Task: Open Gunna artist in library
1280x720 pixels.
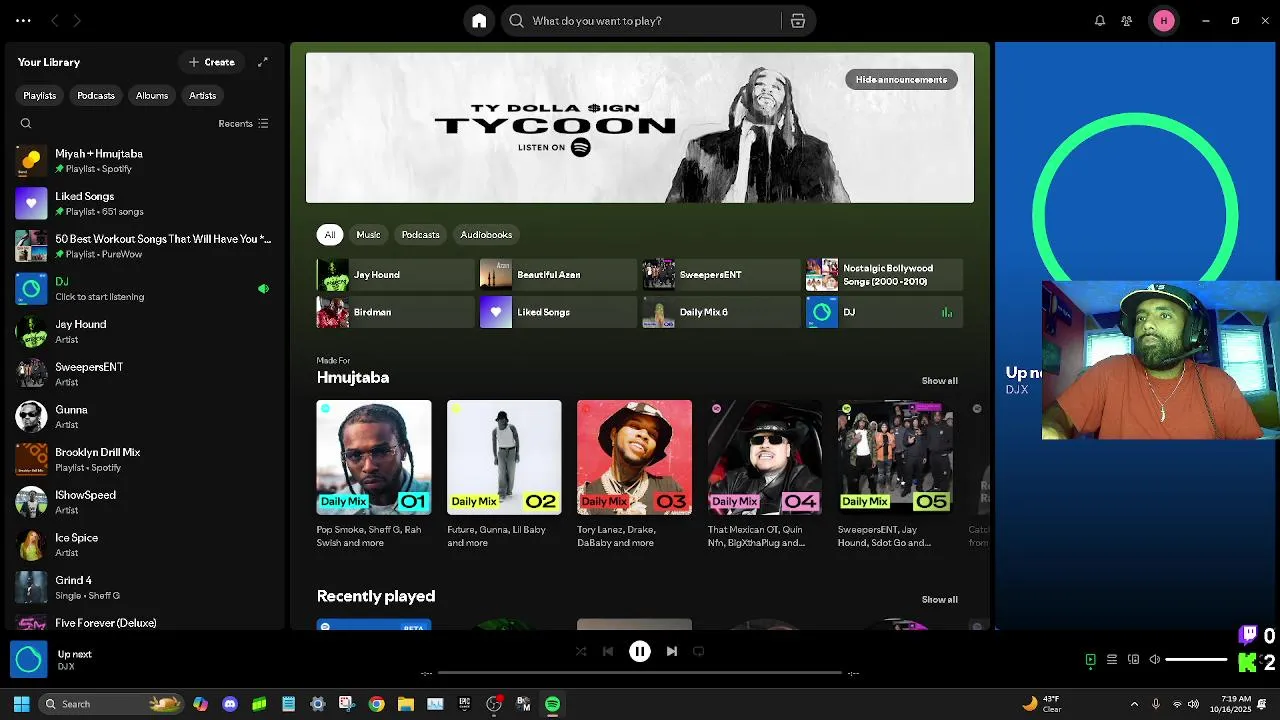Action: point(145,417)
